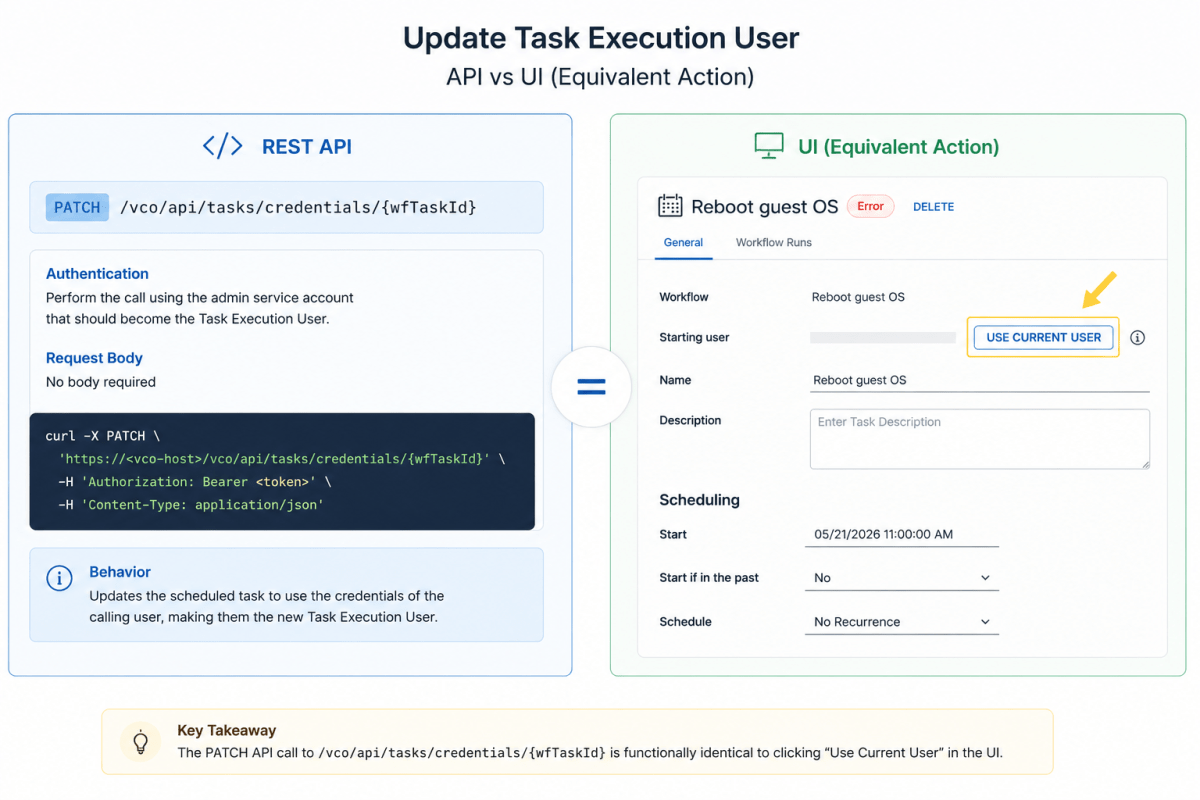The width and height of the screenshot is (1200, 800).
Task: Click the Schedule label
Action: click(x=685, y=622)
